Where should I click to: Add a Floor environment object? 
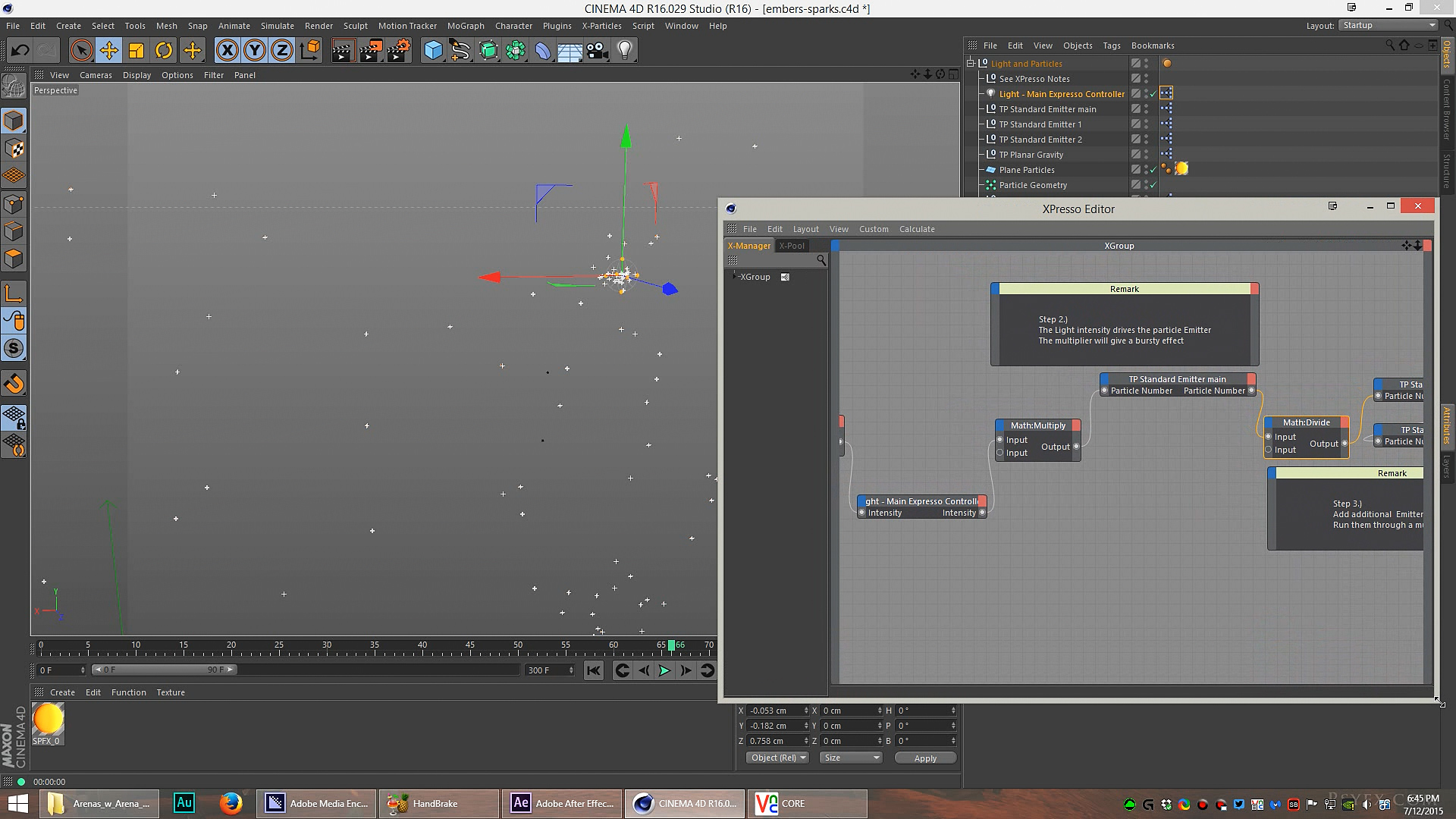click(570, 51)
